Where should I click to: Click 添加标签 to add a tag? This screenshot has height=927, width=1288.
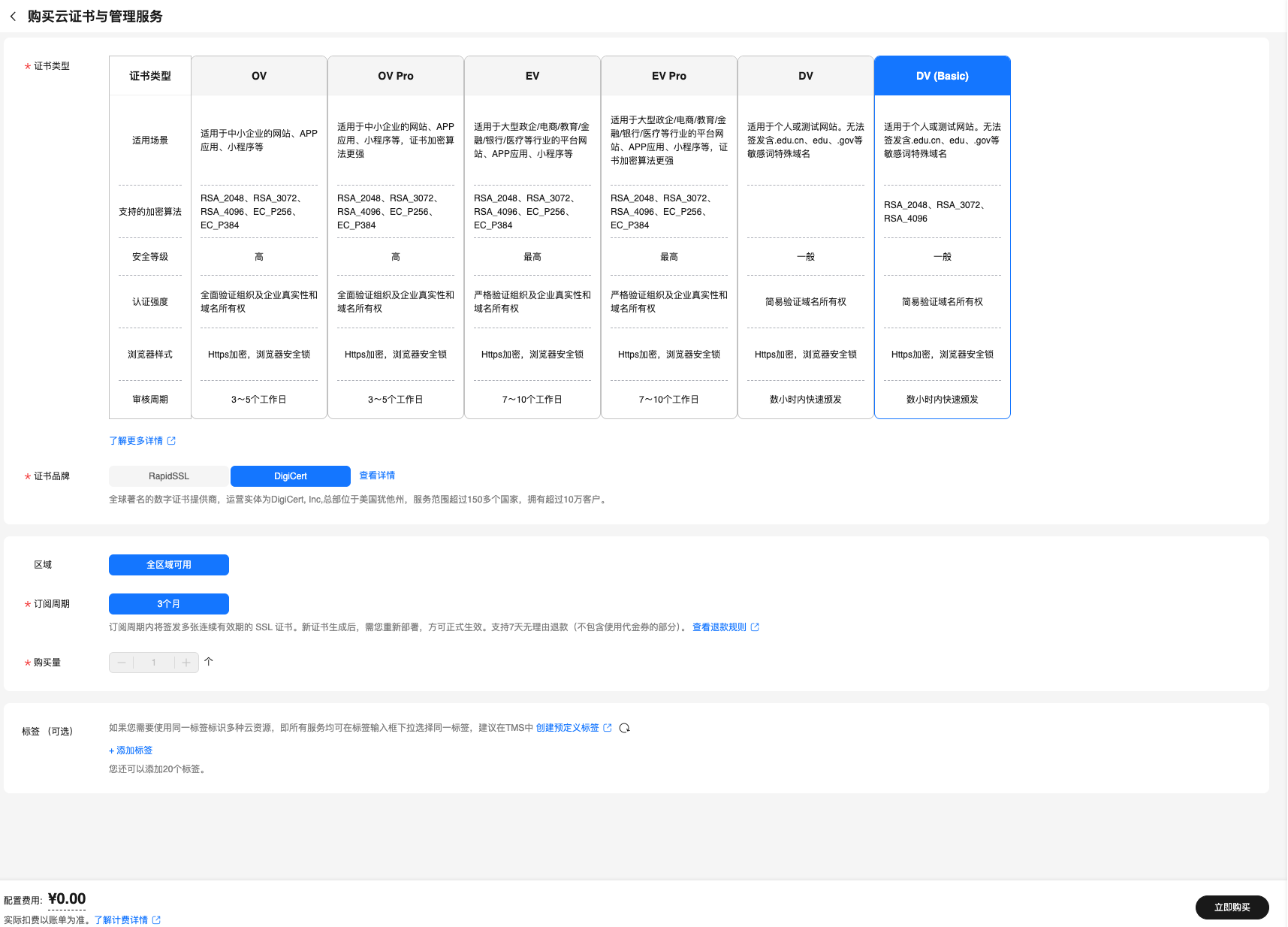pos(131,750)
